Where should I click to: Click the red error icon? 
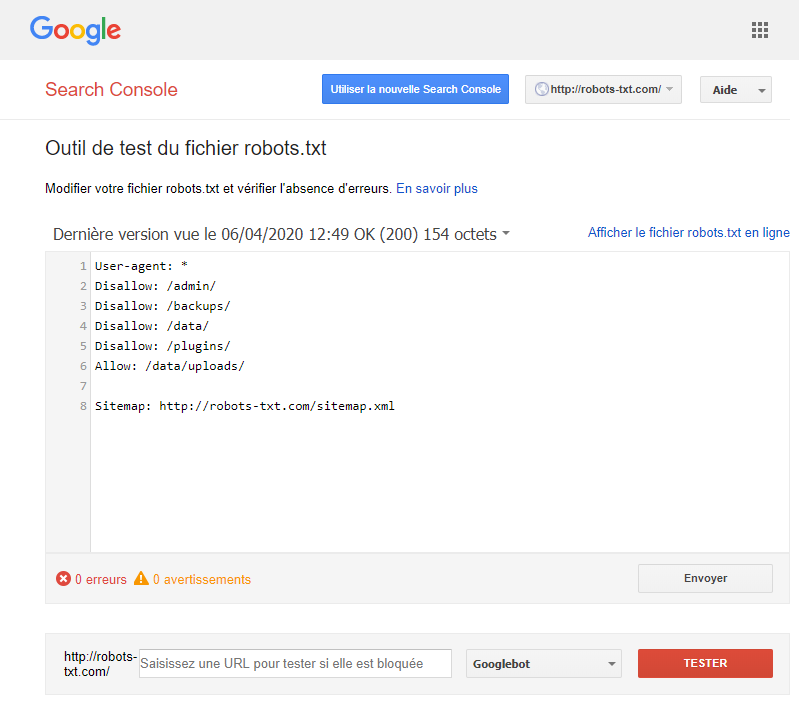coord(64,579)
